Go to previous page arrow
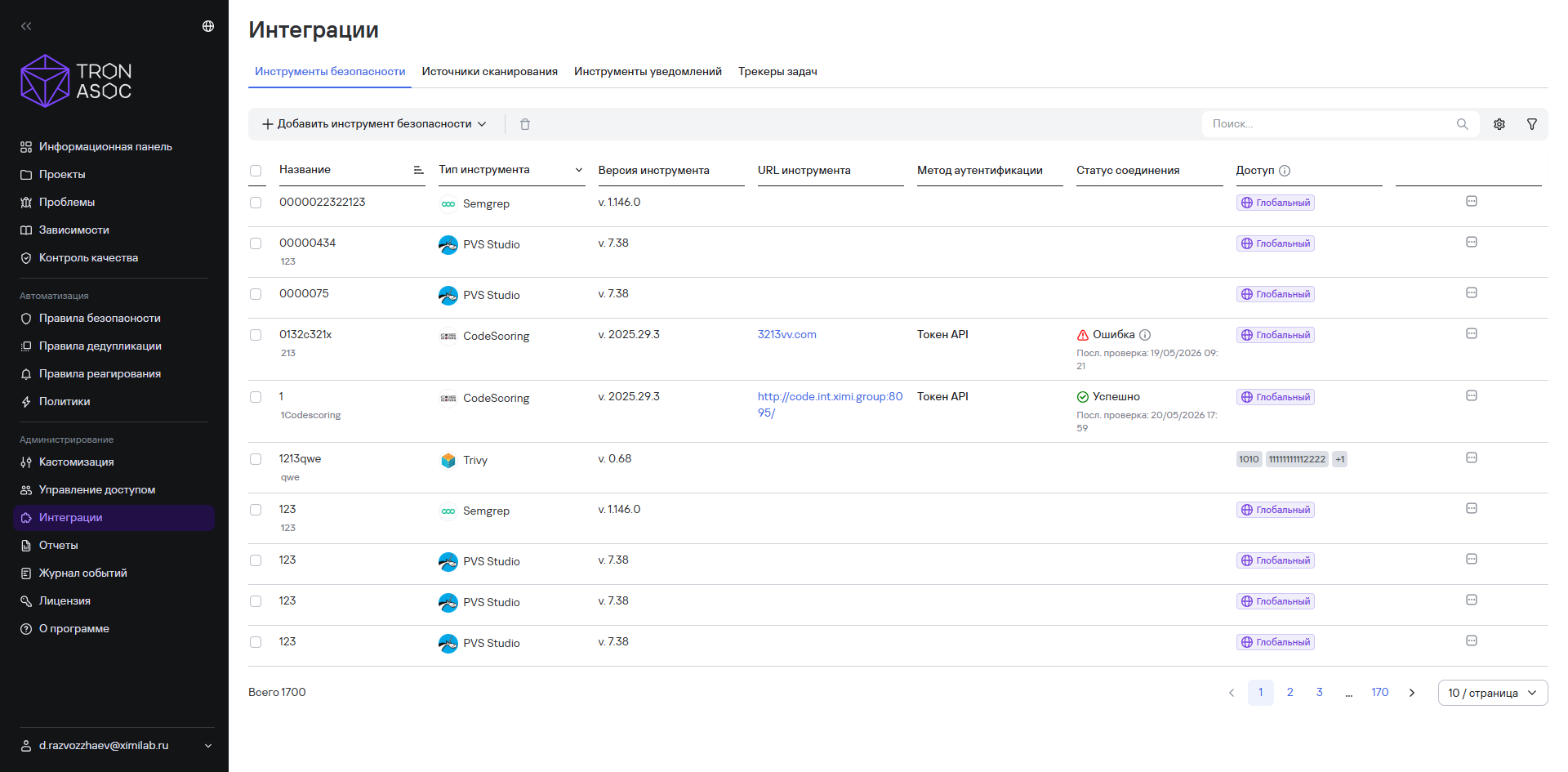Viewport: 1568px width, 772px height. click(1232, 693)
